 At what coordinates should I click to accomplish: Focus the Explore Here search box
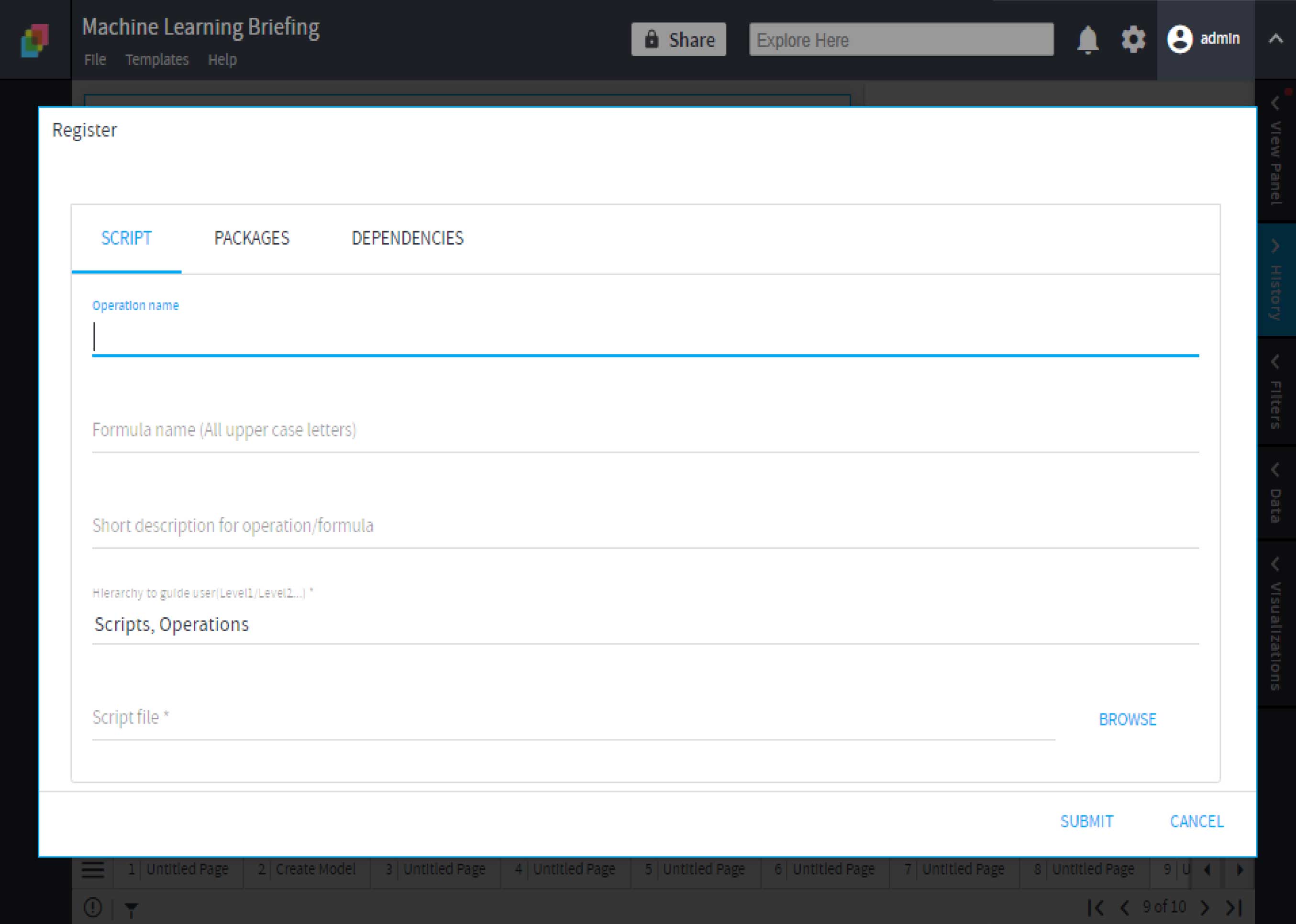click(901, 39)
